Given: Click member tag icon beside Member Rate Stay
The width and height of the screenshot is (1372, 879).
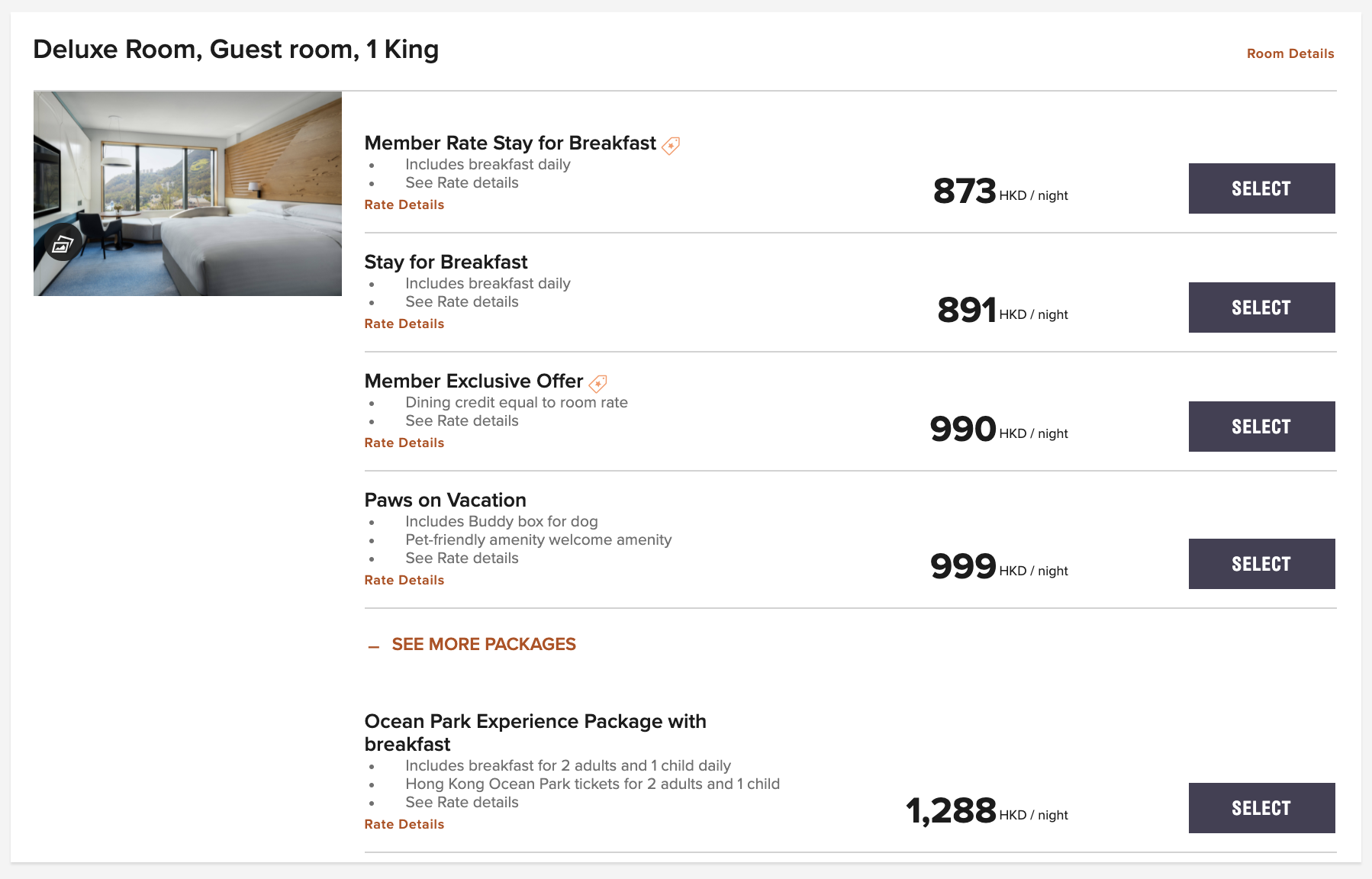Looking at the screenshot, I should tap(671, 145).
